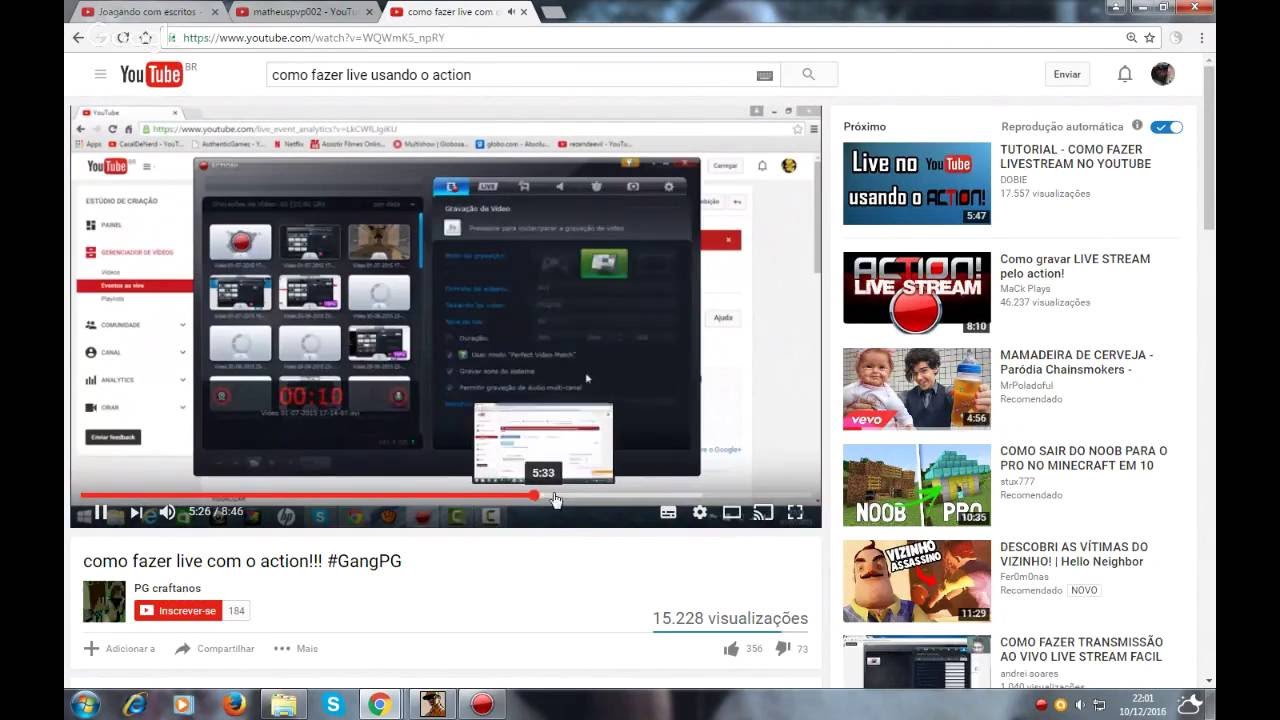Viewport: 1280px width, 720px height.
Task: Open the on-screen keyboard in search box
Action: (x=765, y=75)
